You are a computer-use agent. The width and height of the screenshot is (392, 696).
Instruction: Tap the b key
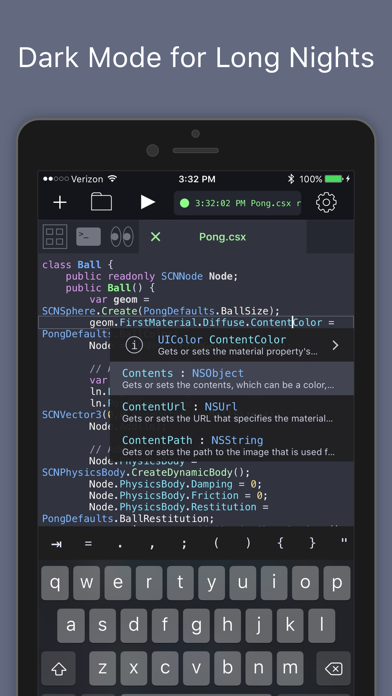point(227,668)
